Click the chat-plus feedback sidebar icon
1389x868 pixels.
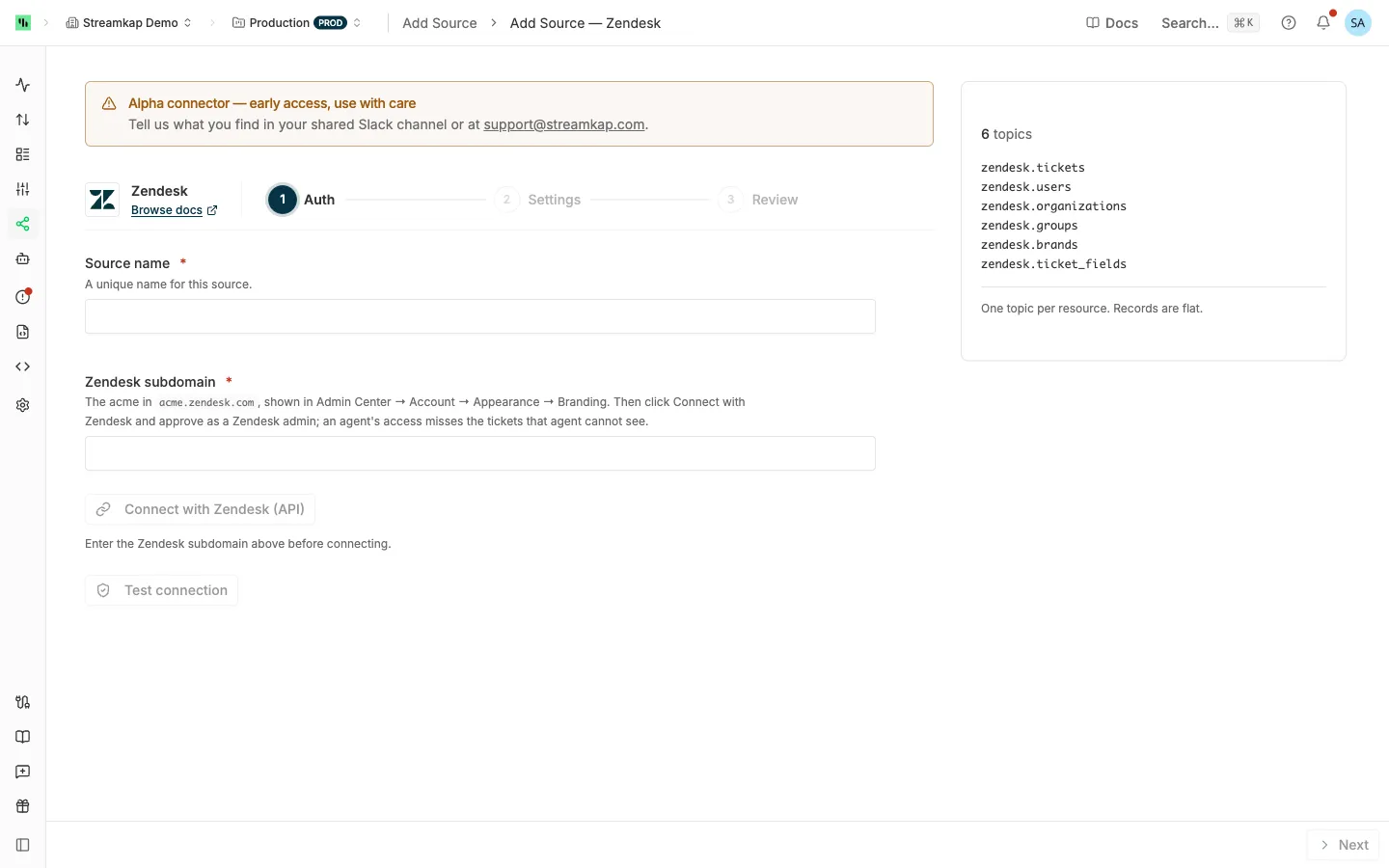point(23,772)
